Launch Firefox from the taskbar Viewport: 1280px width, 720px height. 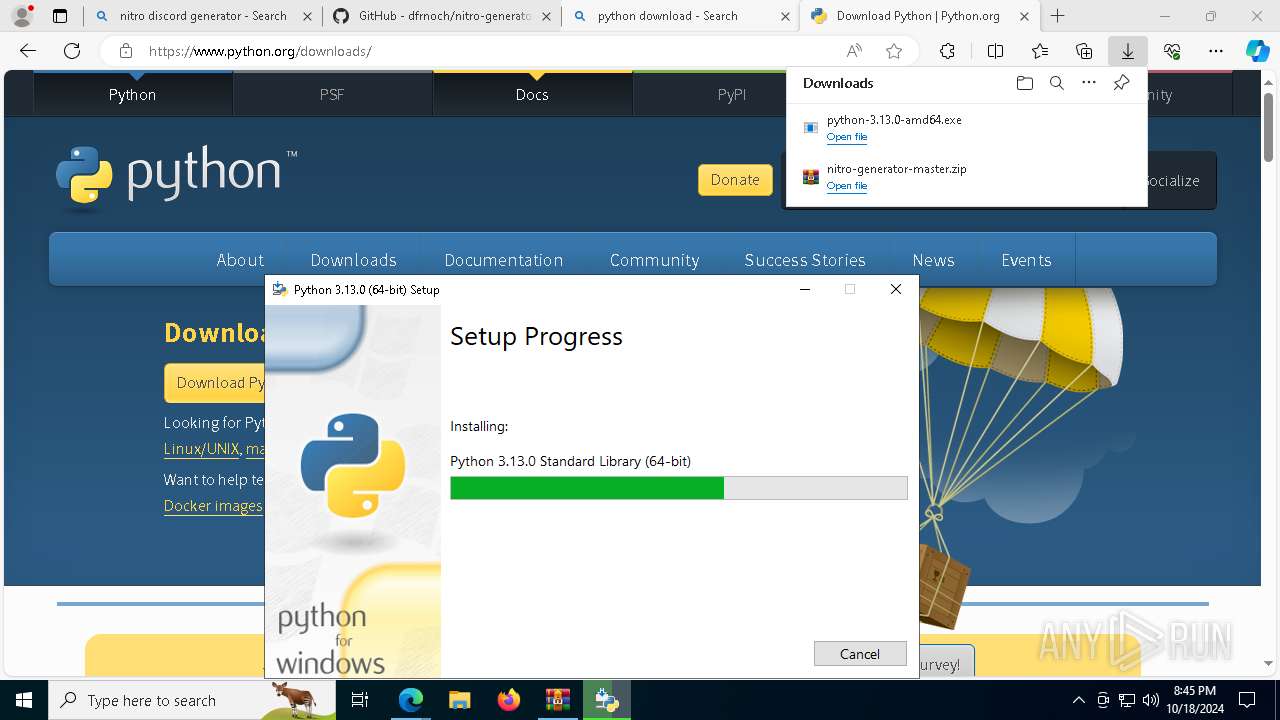[x=508, y=700]
